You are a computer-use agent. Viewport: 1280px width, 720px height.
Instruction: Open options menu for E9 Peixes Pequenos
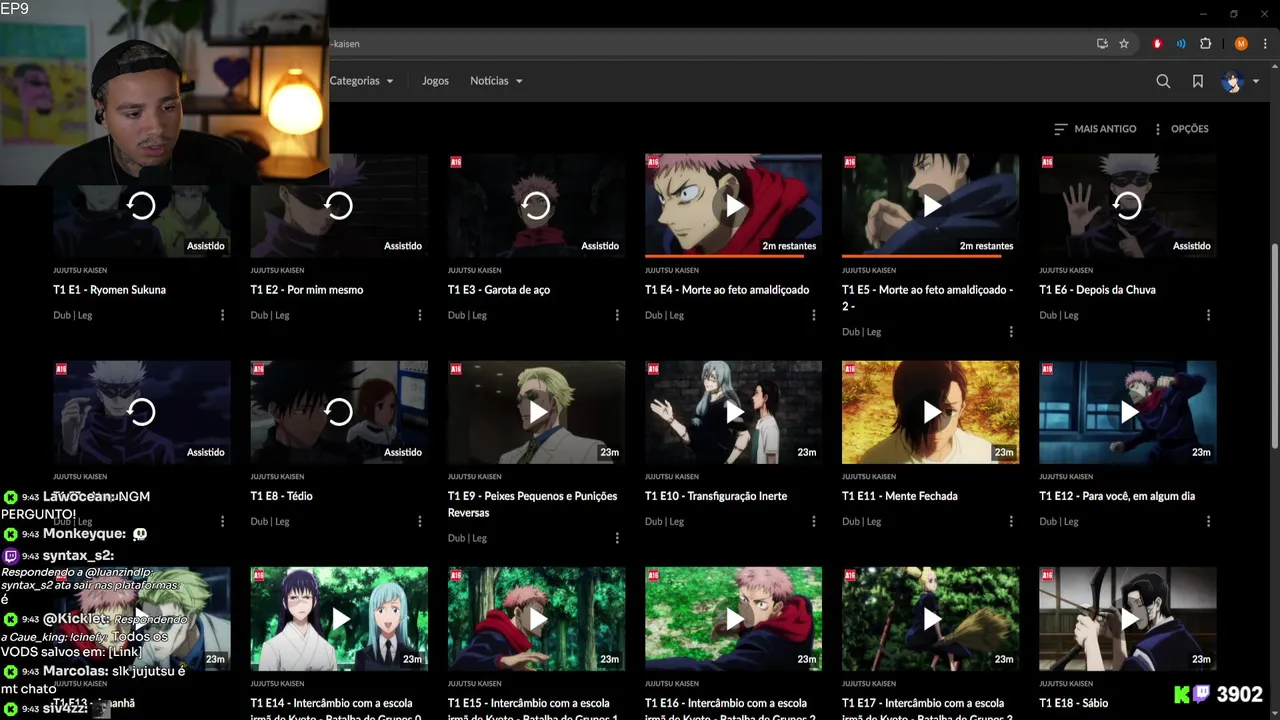[616, 538]
